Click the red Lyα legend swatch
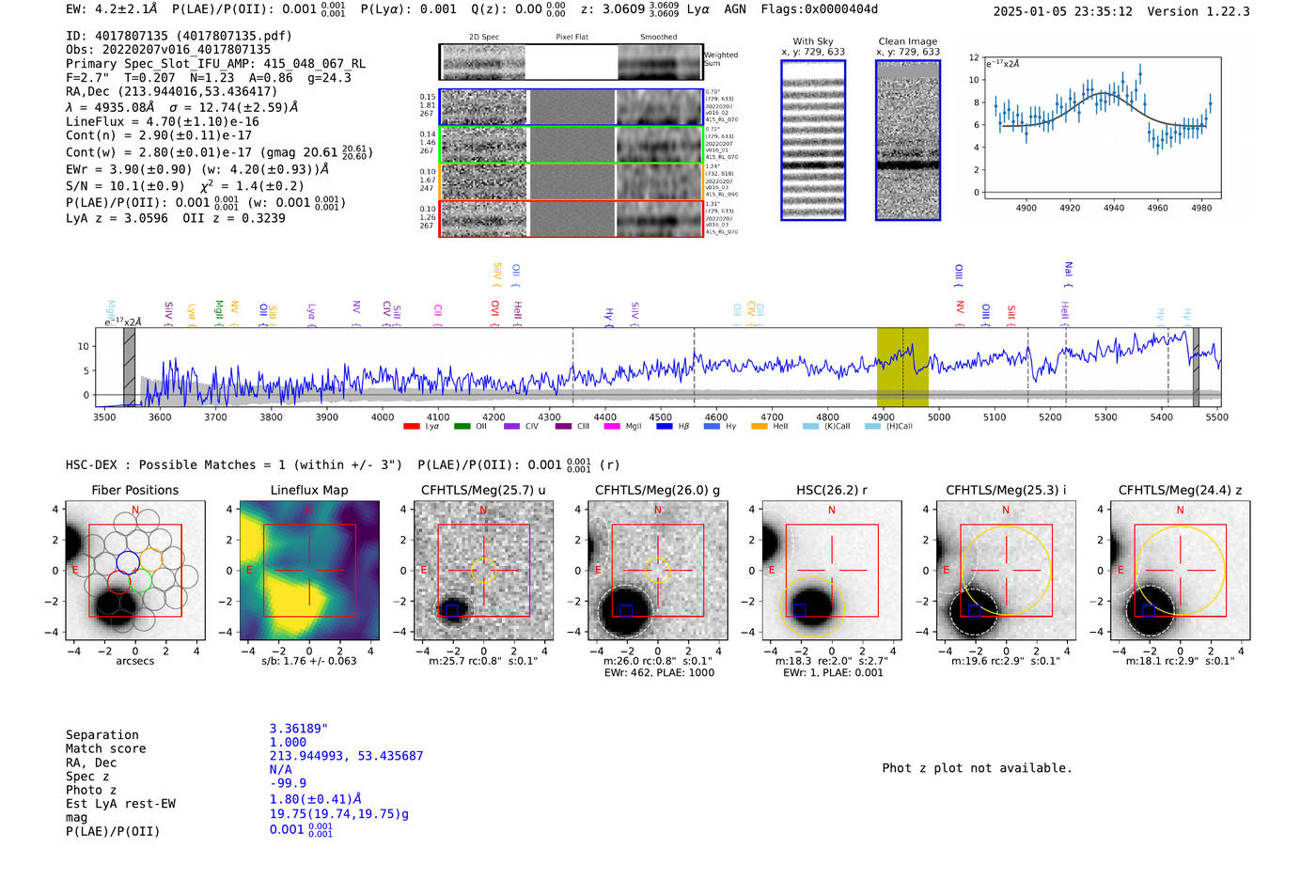The height and width of the screenshot is (896, 1316). [x=411, y=427]
